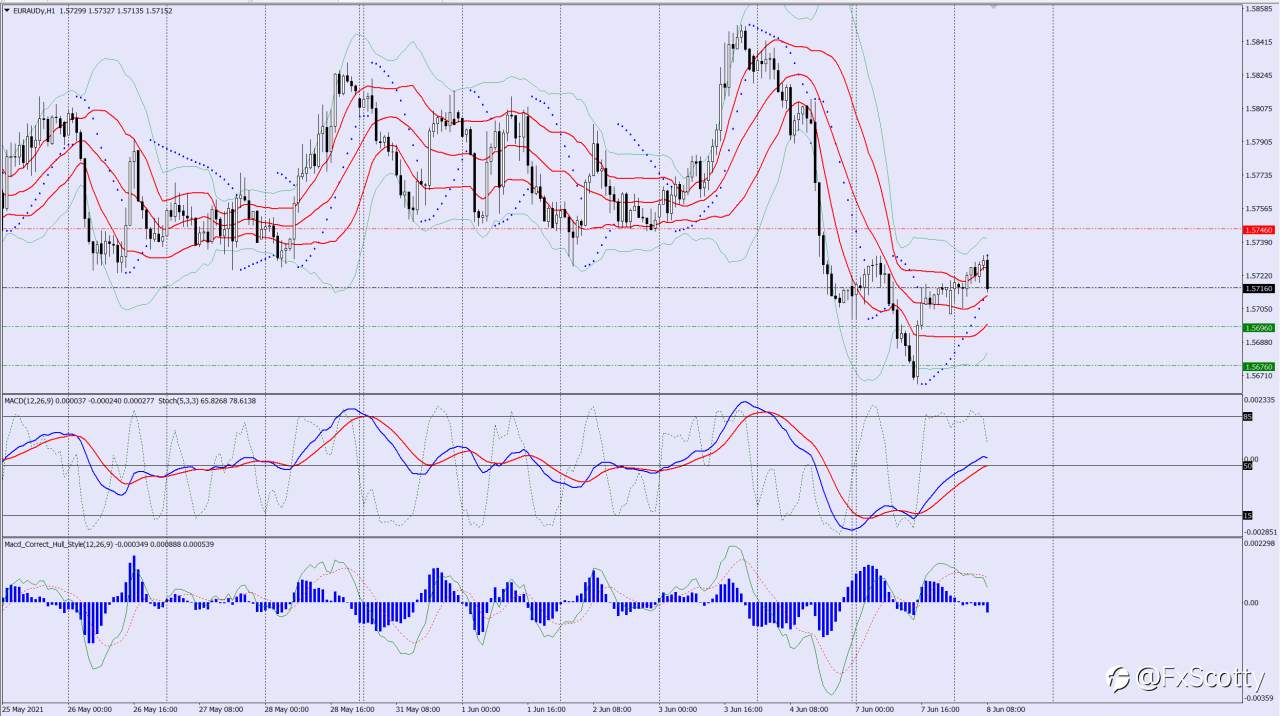This screenshot has width=1280, height=716.
Task: Select the black 1.57160 current price label
Action: click(1259, 288)
